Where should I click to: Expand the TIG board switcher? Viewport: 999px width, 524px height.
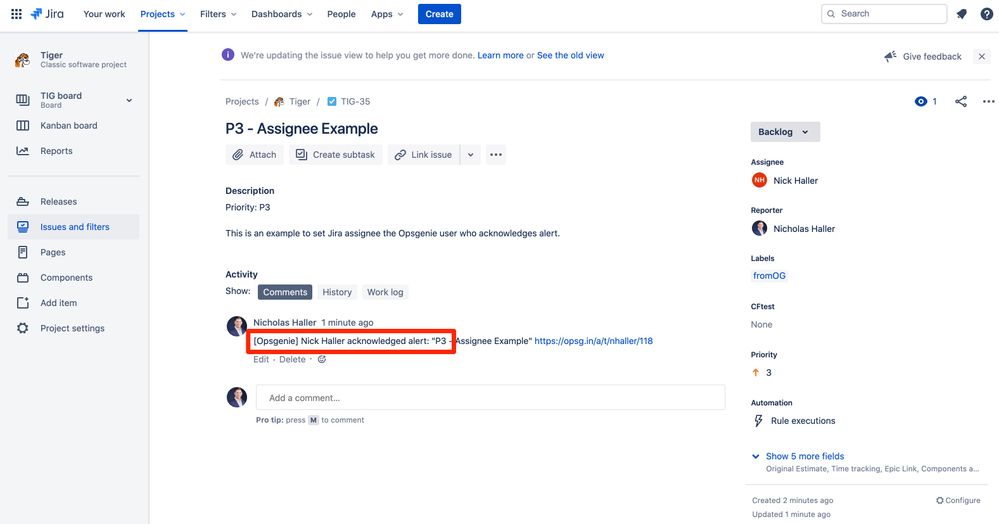point(129,100)
